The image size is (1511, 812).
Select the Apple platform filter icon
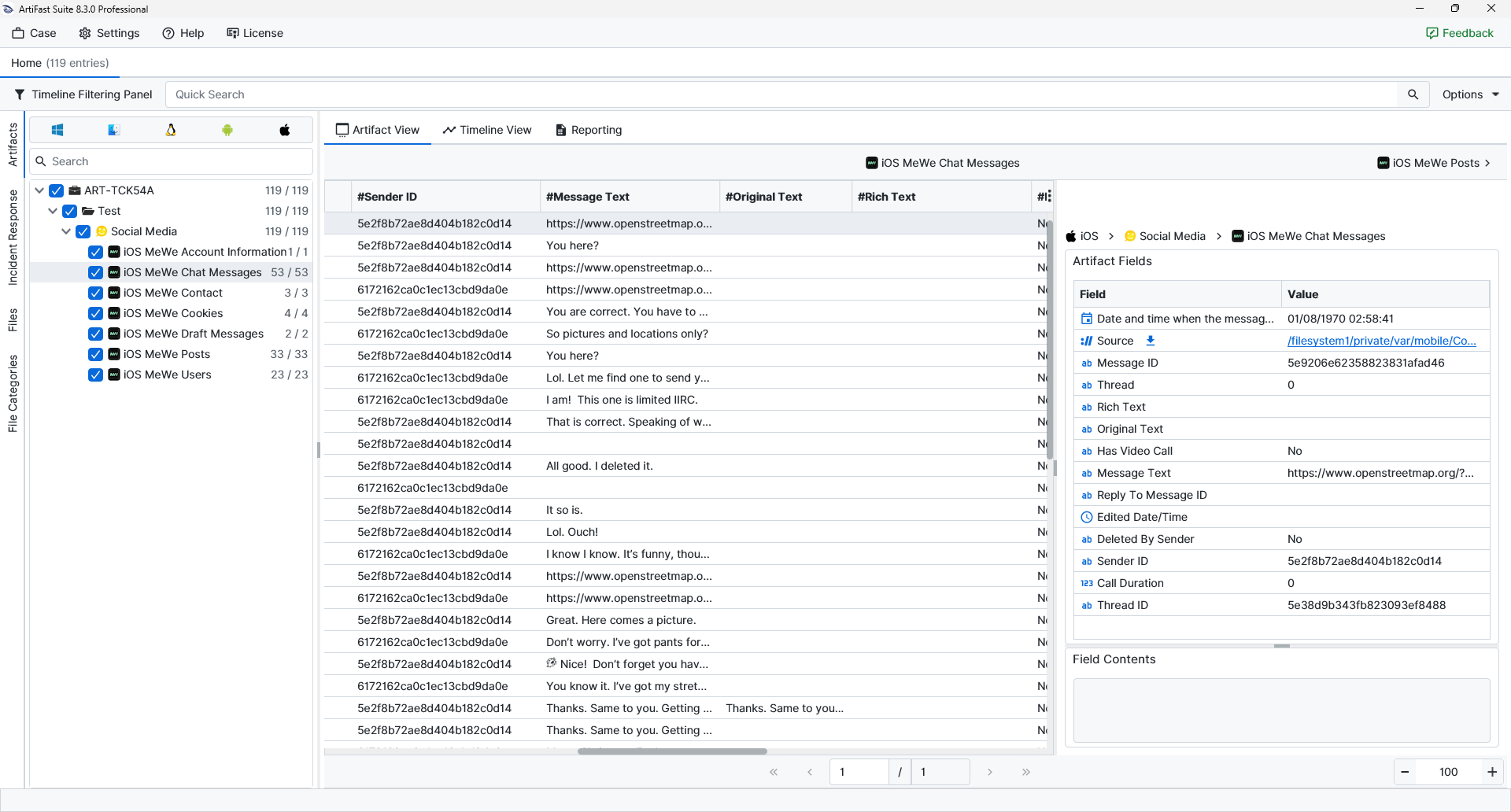click(x=285, y=130)
